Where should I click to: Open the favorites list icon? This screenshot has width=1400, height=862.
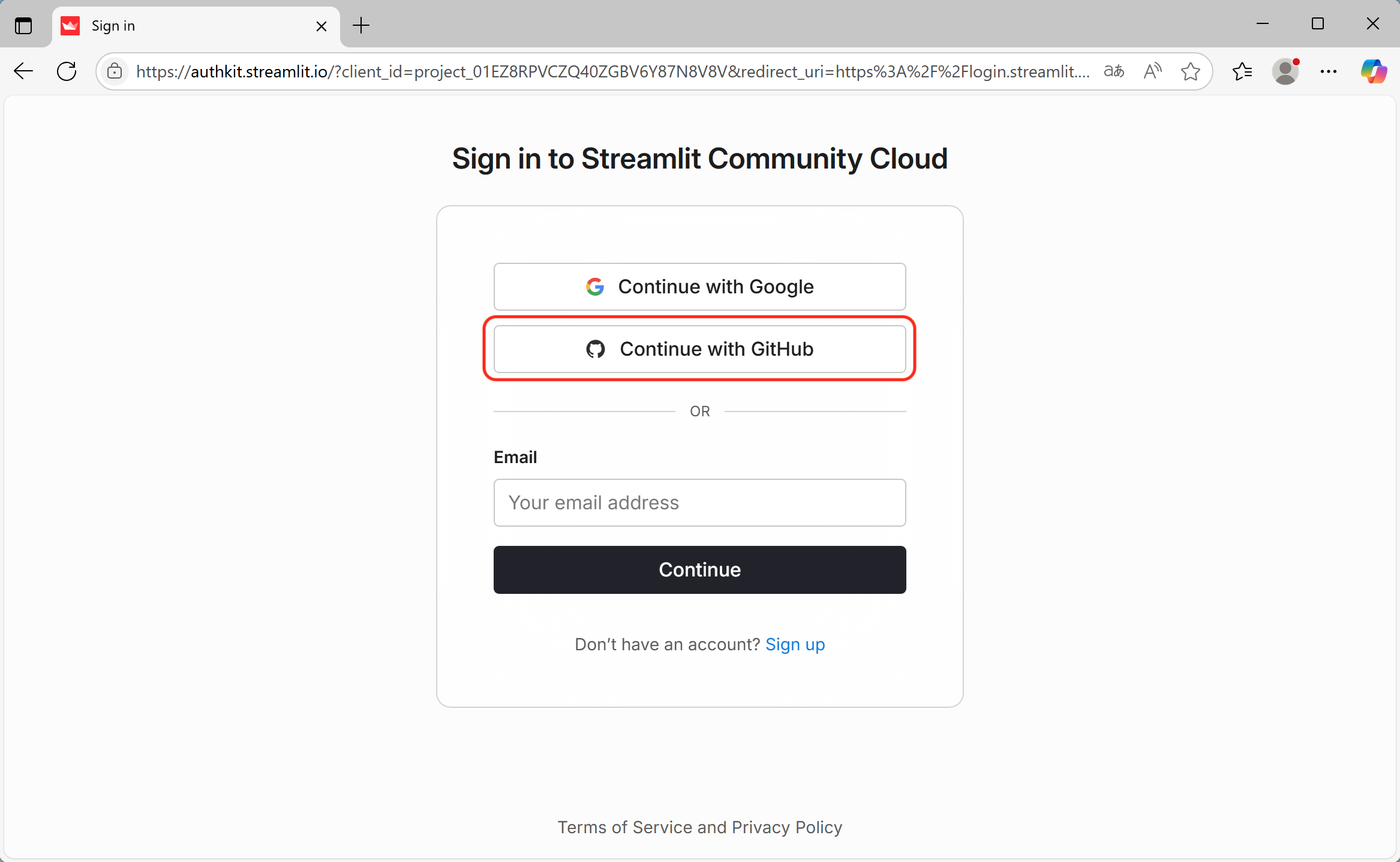click(x=1242, y=71)
